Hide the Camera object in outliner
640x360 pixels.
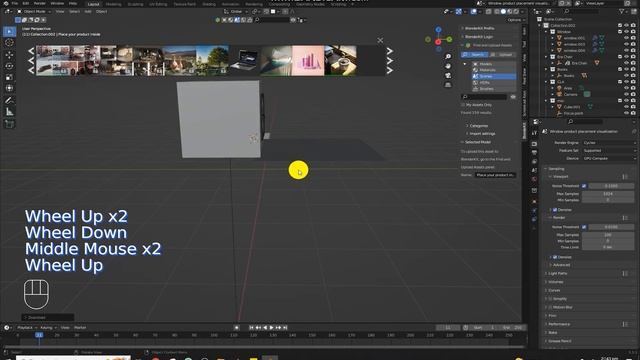click(x=626, y=94)
